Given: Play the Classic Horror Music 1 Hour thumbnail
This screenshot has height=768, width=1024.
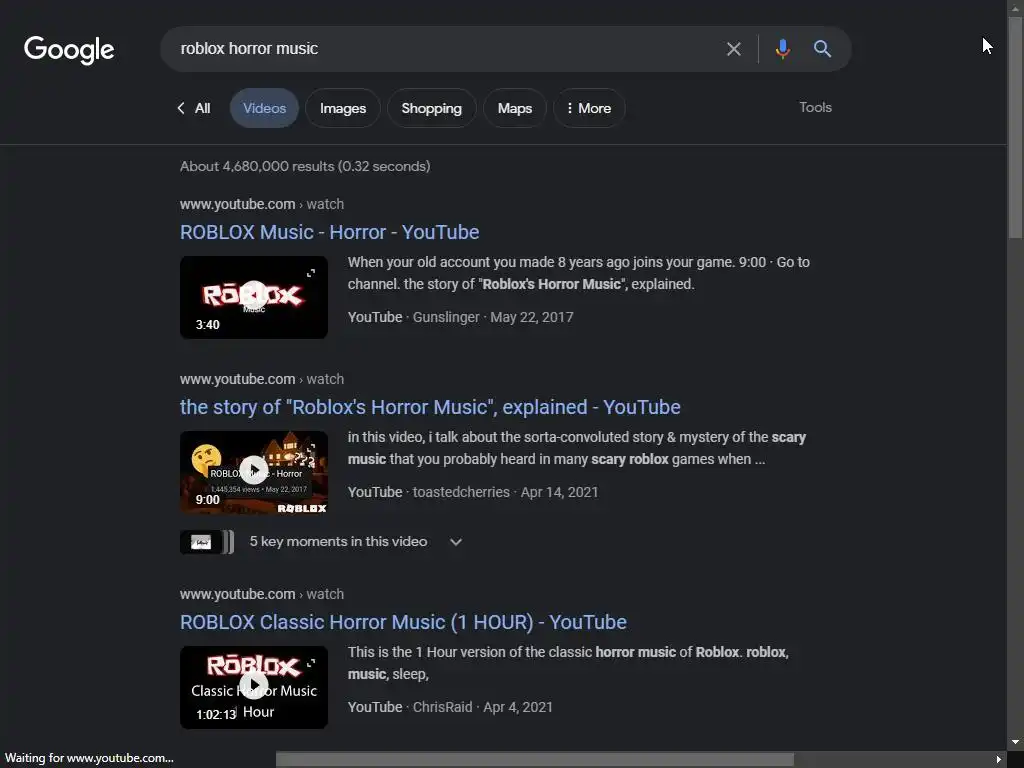Looking at the screenshot, I should [x=254, y=687].
